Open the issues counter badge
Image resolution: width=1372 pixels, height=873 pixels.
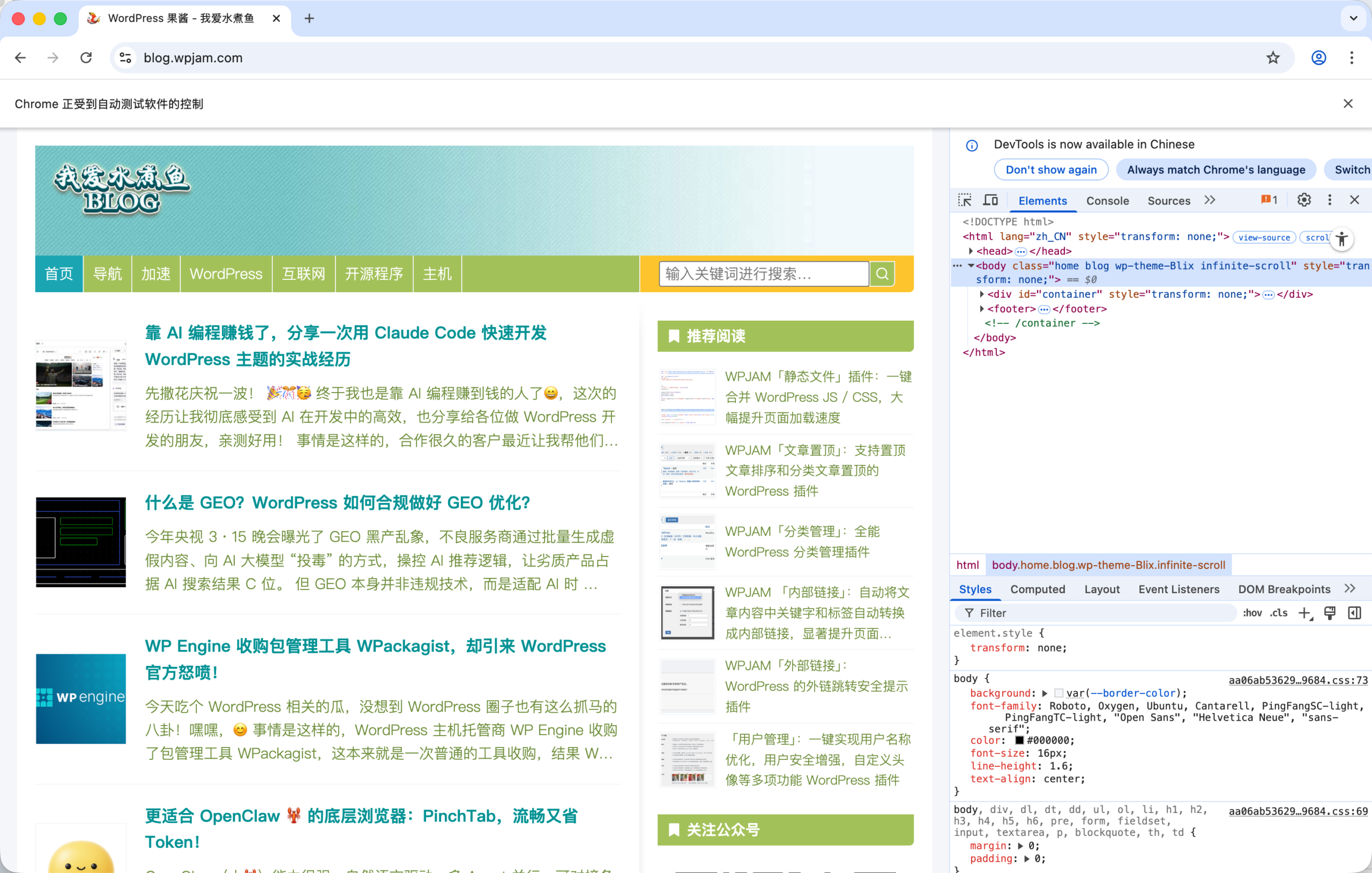click(x=1267, y=199)
